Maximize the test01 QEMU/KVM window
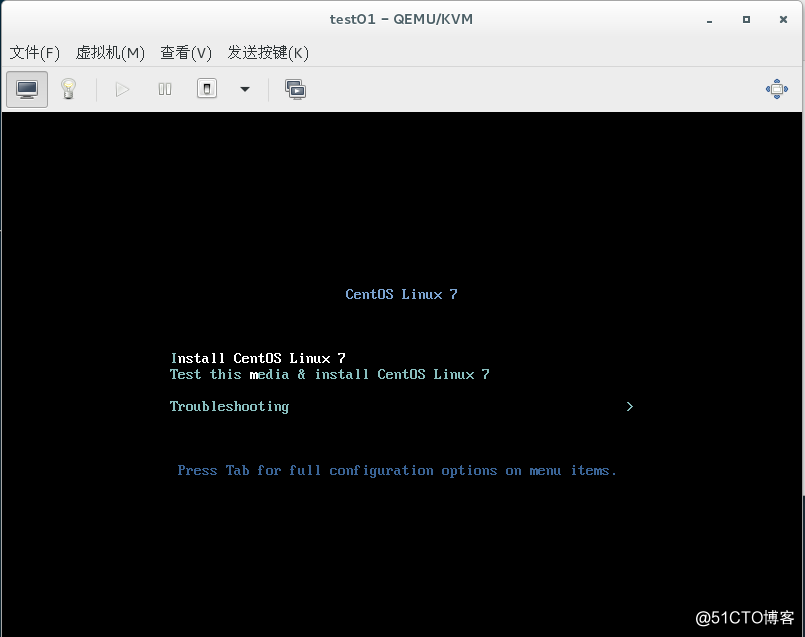805x637 pixels. (x=746, y=20)
